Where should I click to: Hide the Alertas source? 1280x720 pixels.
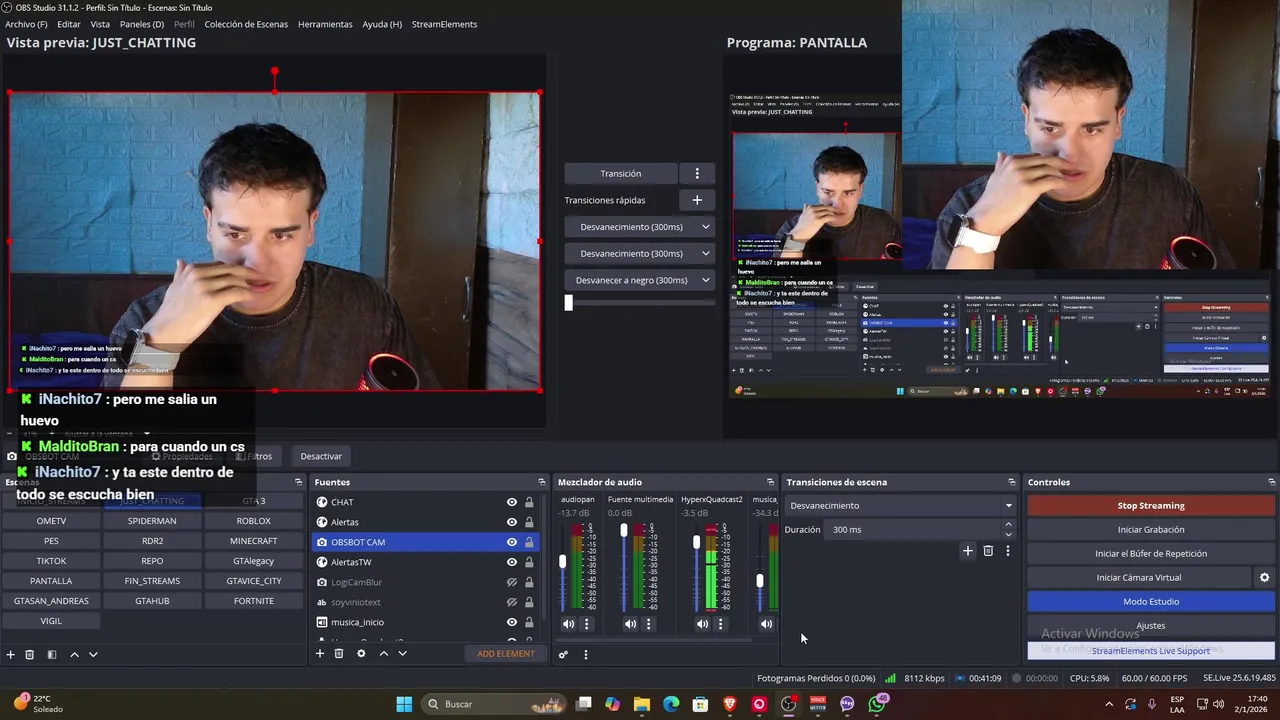coord(512,522)
